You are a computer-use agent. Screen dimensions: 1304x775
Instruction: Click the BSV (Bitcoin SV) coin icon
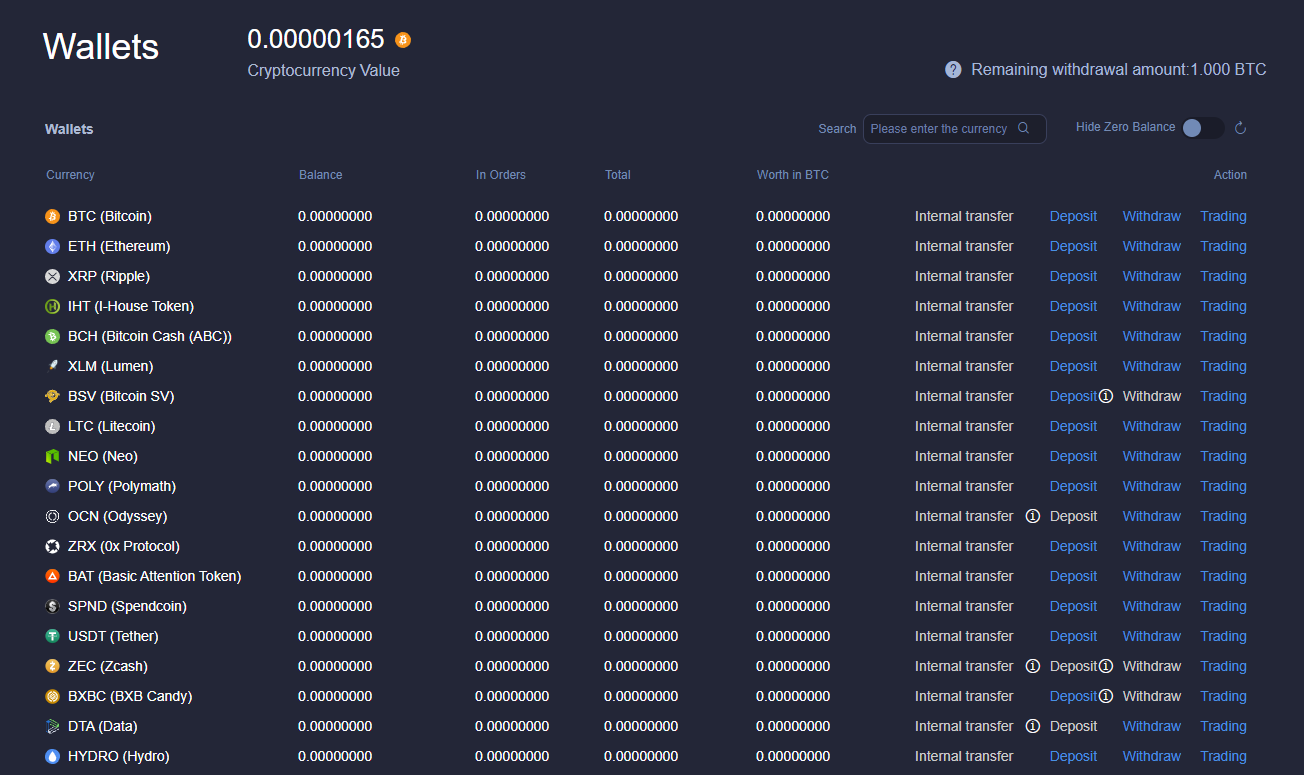[x=53, y=396]
